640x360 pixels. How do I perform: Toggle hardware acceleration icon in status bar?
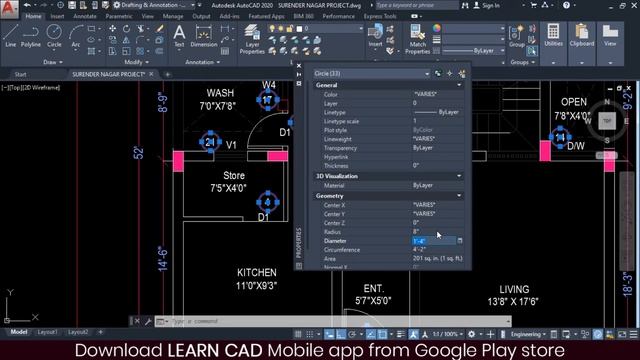(x=598, y=334)
